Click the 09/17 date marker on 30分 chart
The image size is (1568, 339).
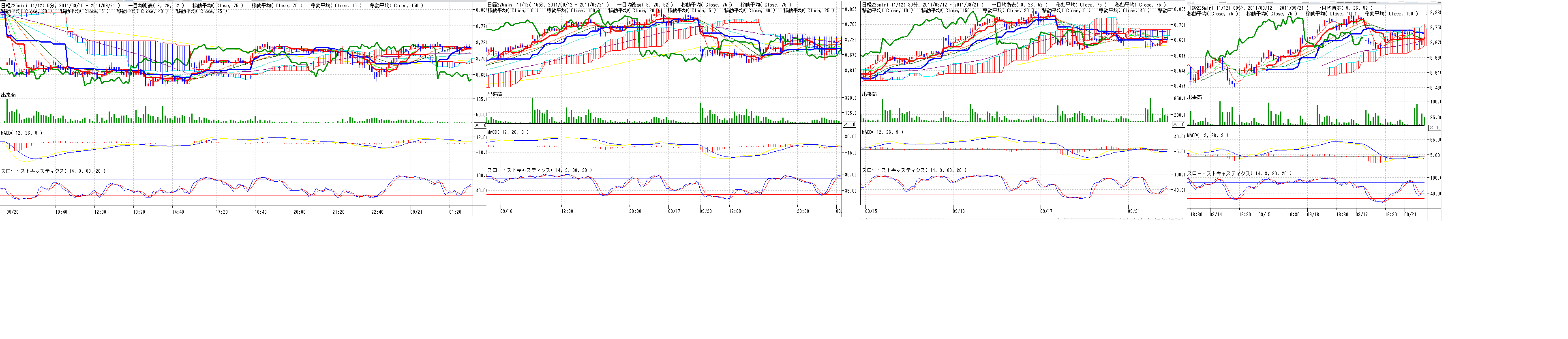click(x=1046, y=211)
